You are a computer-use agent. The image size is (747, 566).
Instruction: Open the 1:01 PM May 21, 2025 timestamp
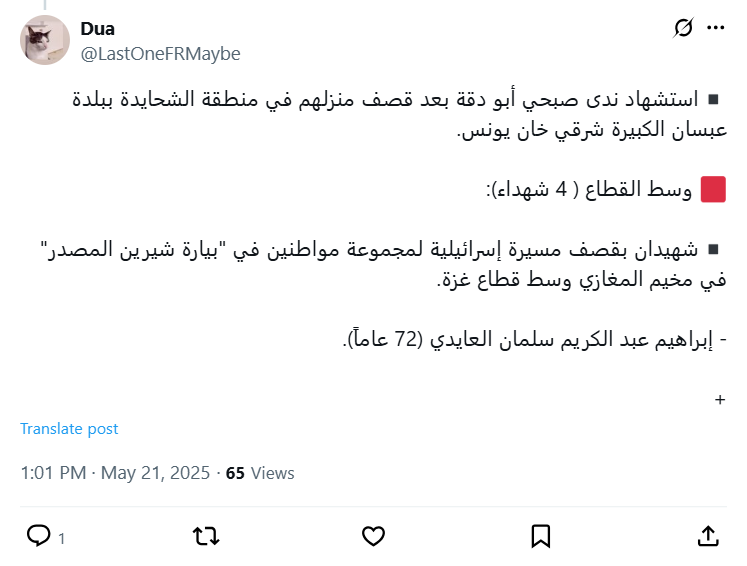point(114,473)
